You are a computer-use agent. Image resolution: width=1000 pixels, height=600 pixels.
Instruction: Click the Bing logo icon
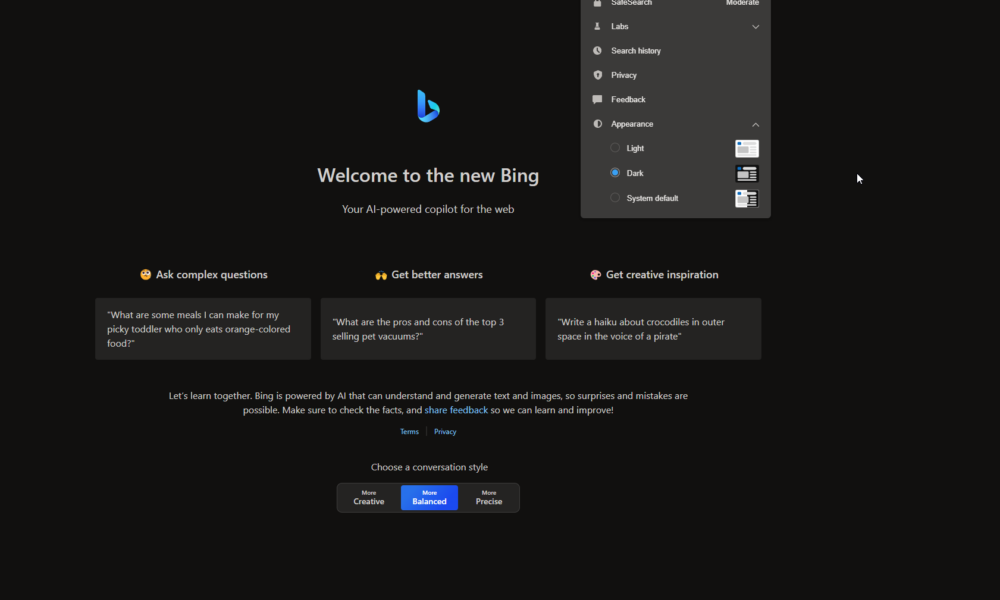pyautogui.click(x=428, y=106)
